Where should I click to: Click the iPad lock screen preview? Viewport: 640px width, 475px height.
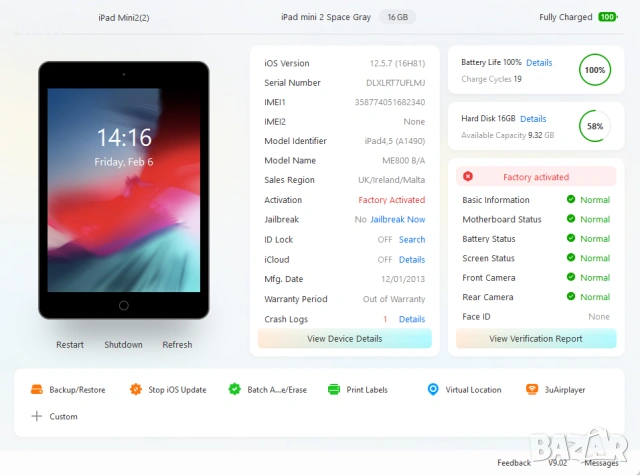tap(124, 190)
